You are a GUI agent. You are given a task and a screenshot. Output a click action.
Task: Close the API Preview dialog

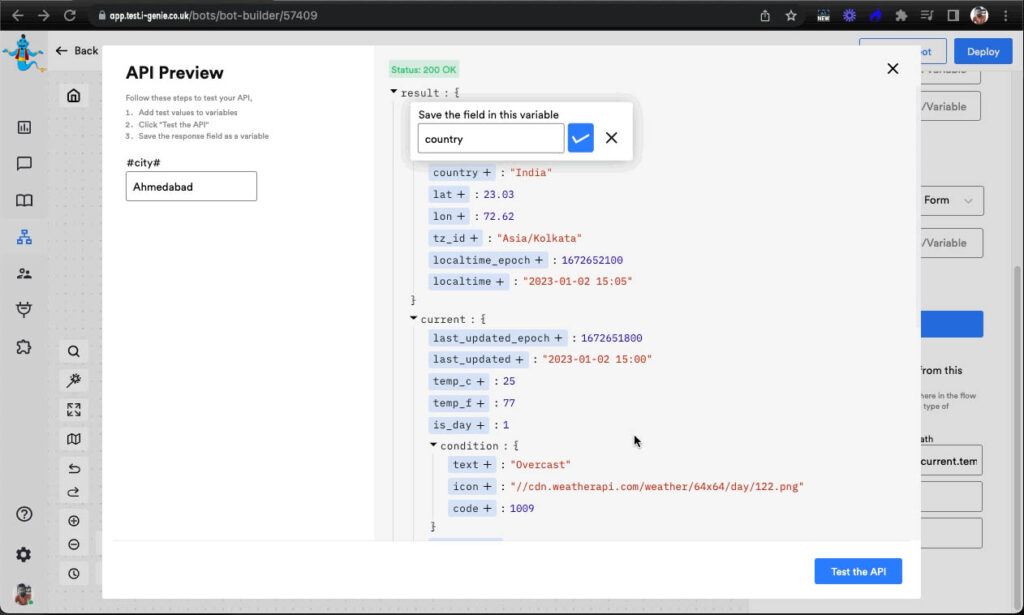[892, 69]
